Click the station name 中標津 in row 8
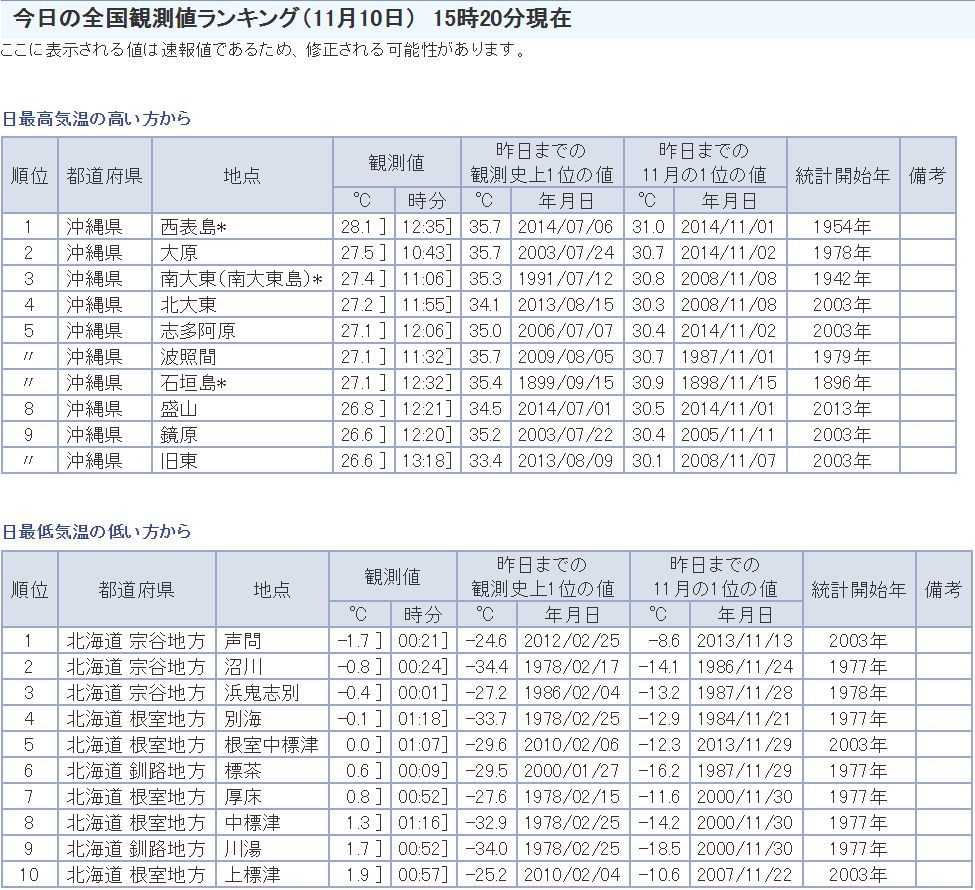The width and height of the screenshot is (975, 890). [252, 823]
